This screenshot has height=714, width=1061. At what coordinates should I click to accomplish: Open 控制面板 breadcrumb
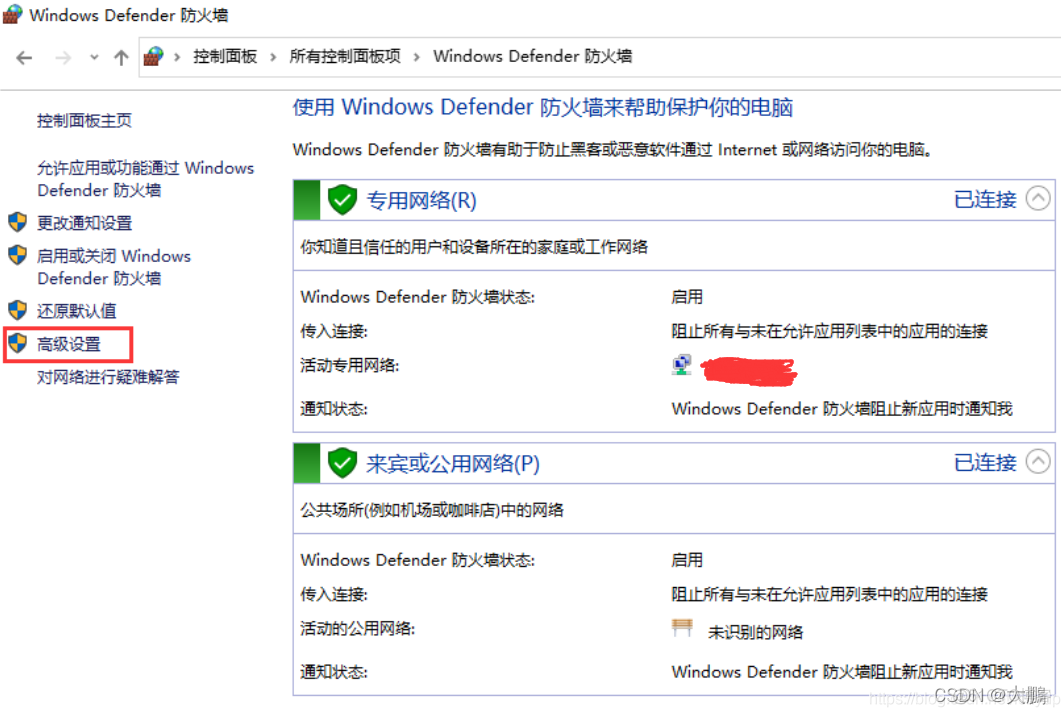225,56
